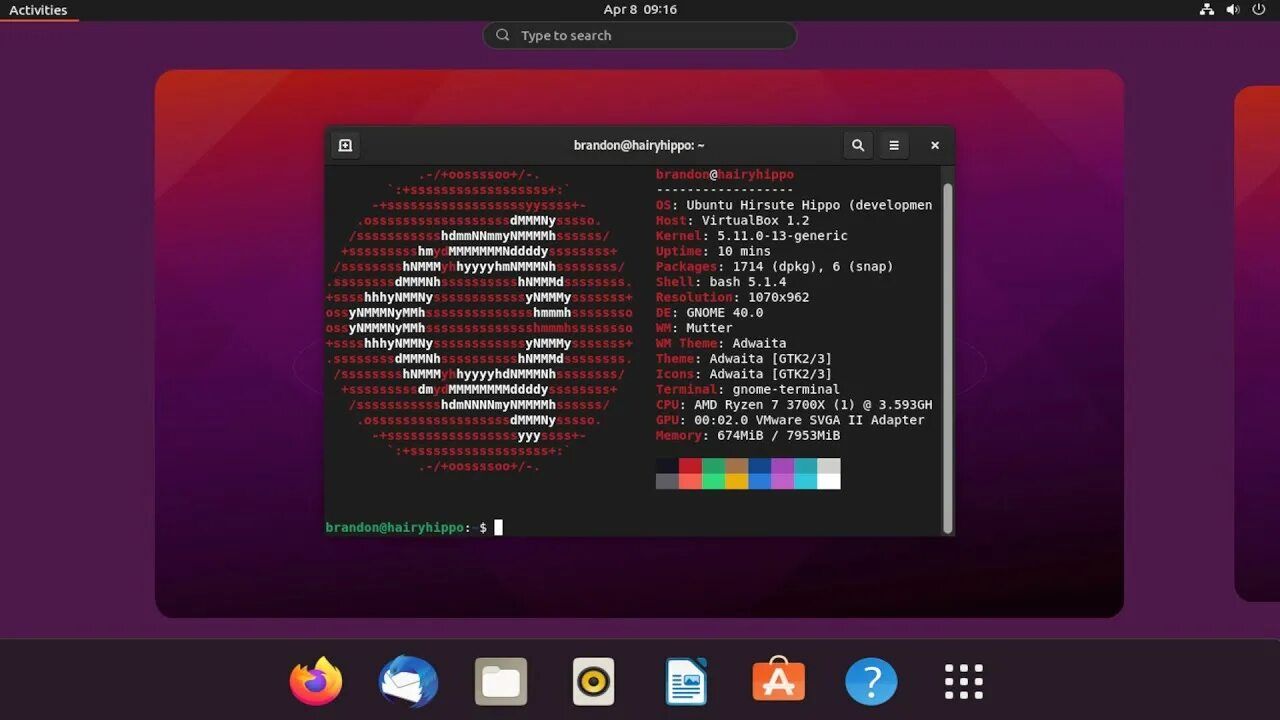Click the Memory: 674MiB / 7953MiB line
The width and height of the screenshot is (1280, 720).
[x=748, y=436]
